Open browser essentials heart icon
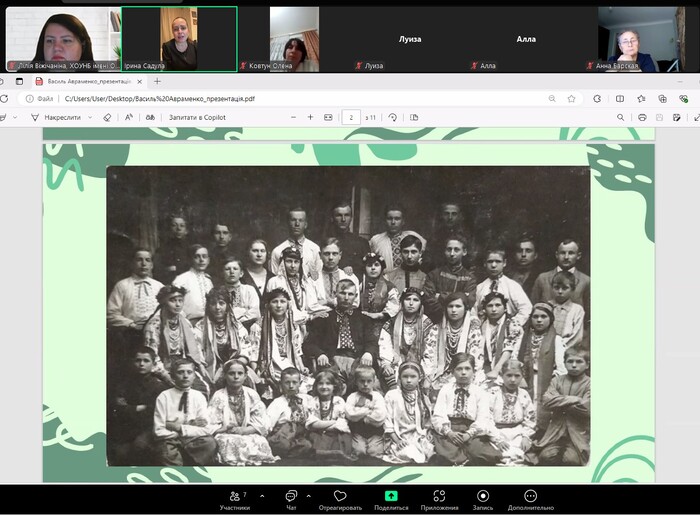 click(683, 99)
